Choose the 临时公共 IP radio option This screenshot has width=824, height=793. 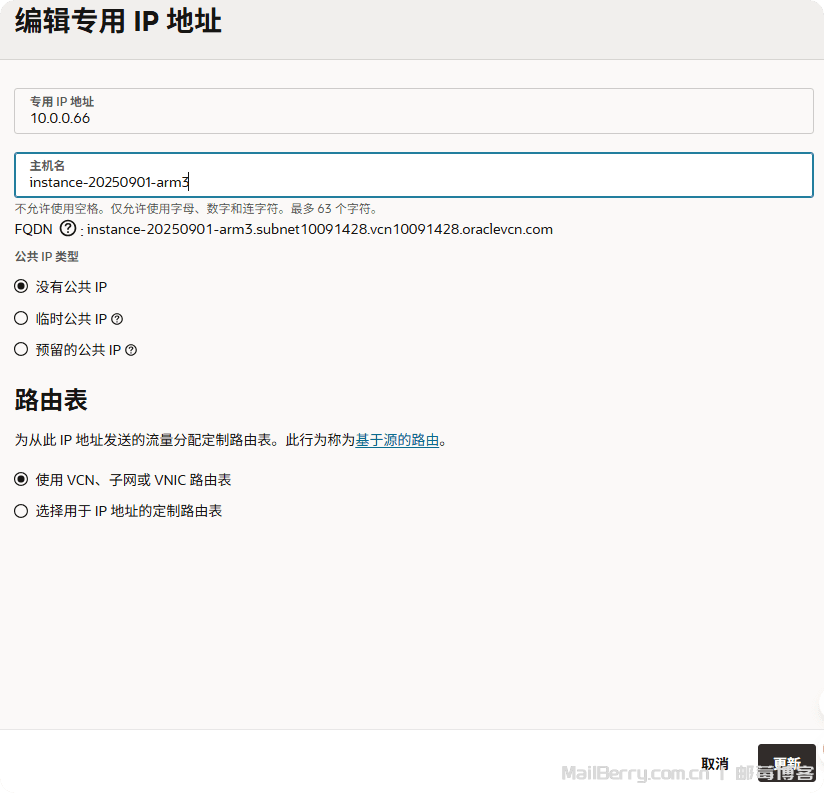tap(21, 319)
